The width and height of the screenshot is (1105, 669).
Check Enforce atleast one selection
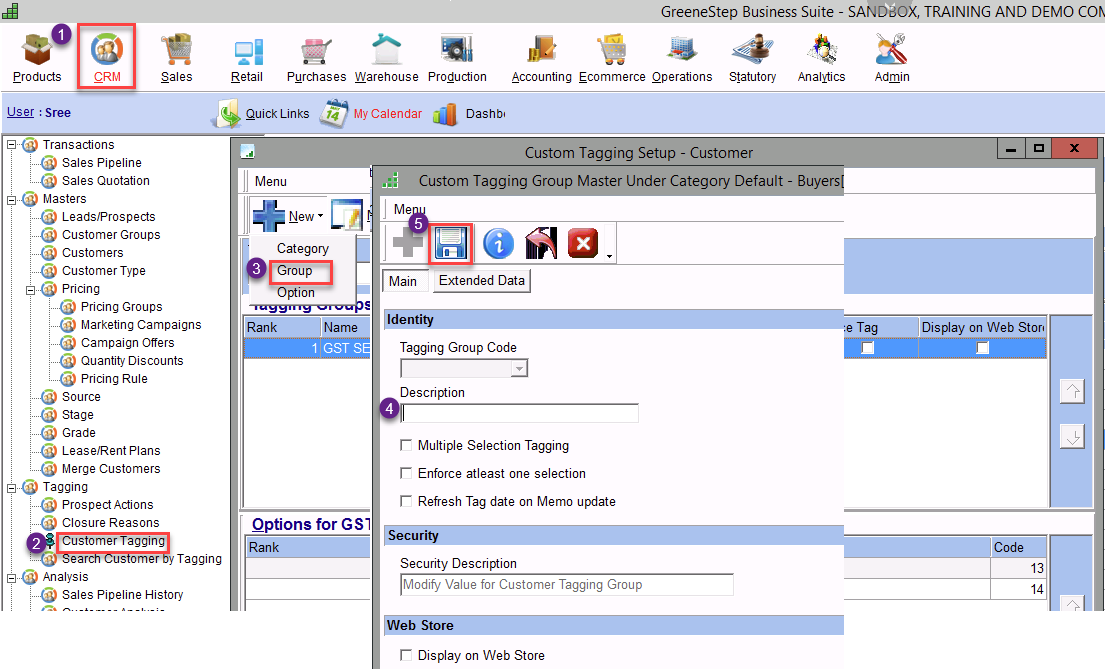(x=406, y=474)
